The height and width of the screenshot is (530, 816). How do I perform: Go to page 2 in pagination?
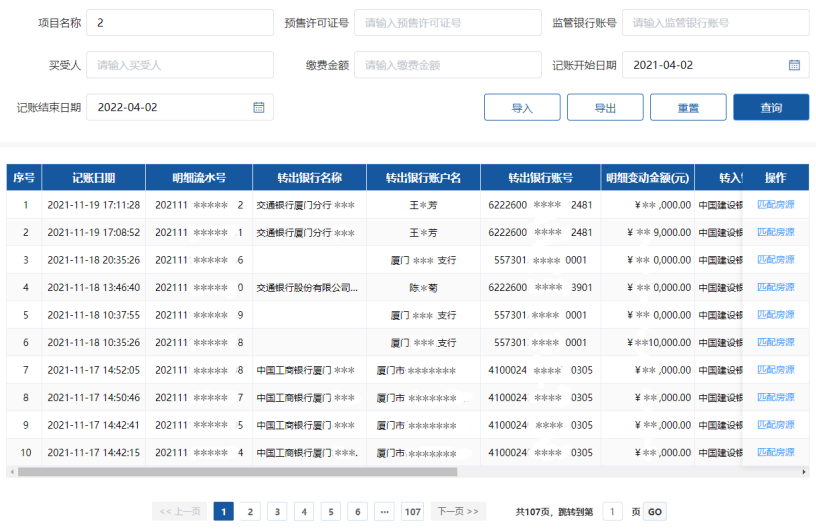pos(250,512)
